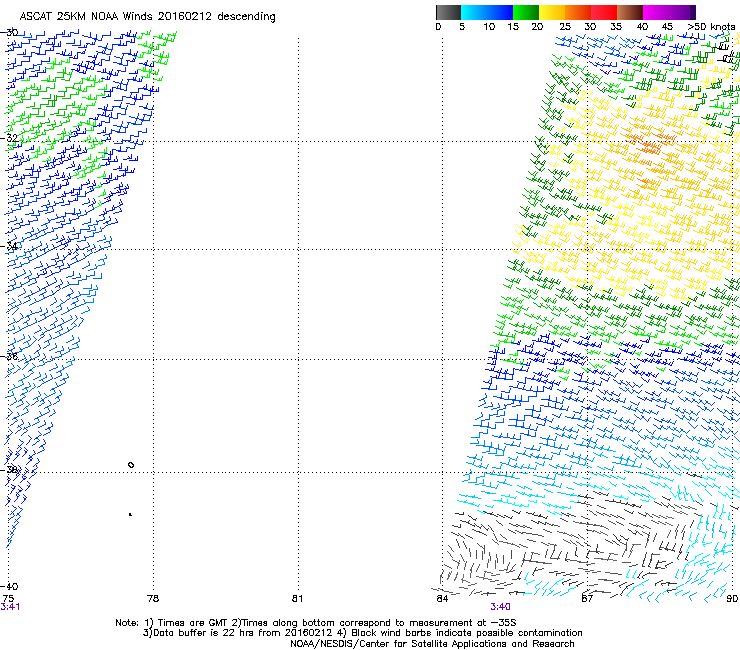This screenshot has width=740, height=650.
Task: Click the longitude label '87'
Action: tap(587, 598)
